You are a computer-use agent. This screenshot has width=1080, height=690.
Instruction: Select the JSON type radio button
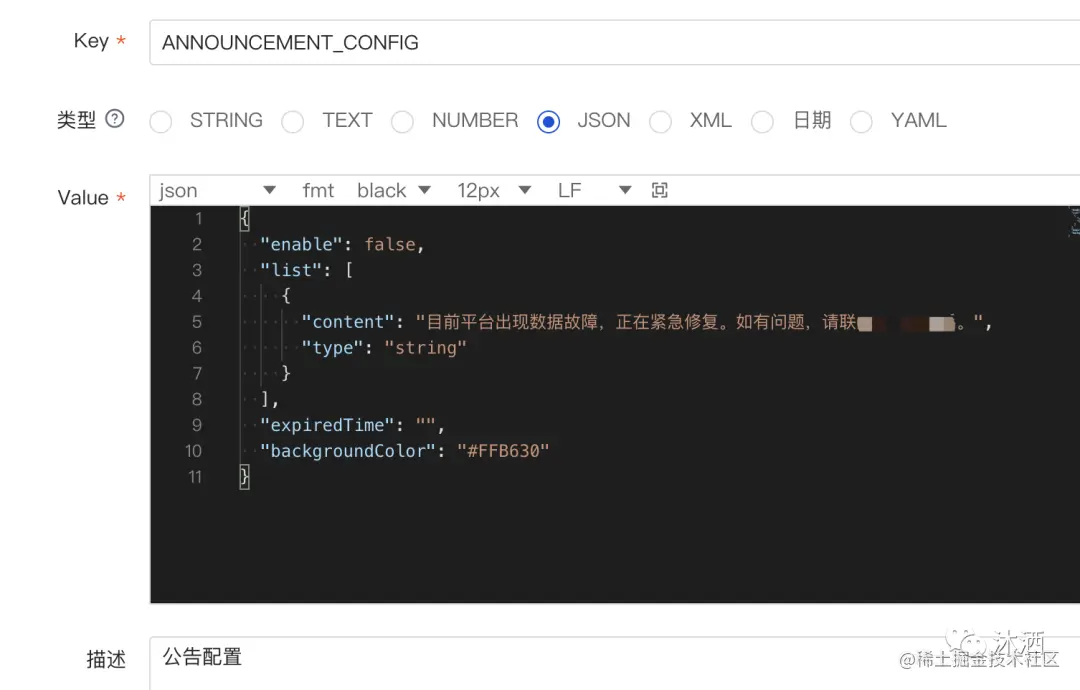[548, 122]
